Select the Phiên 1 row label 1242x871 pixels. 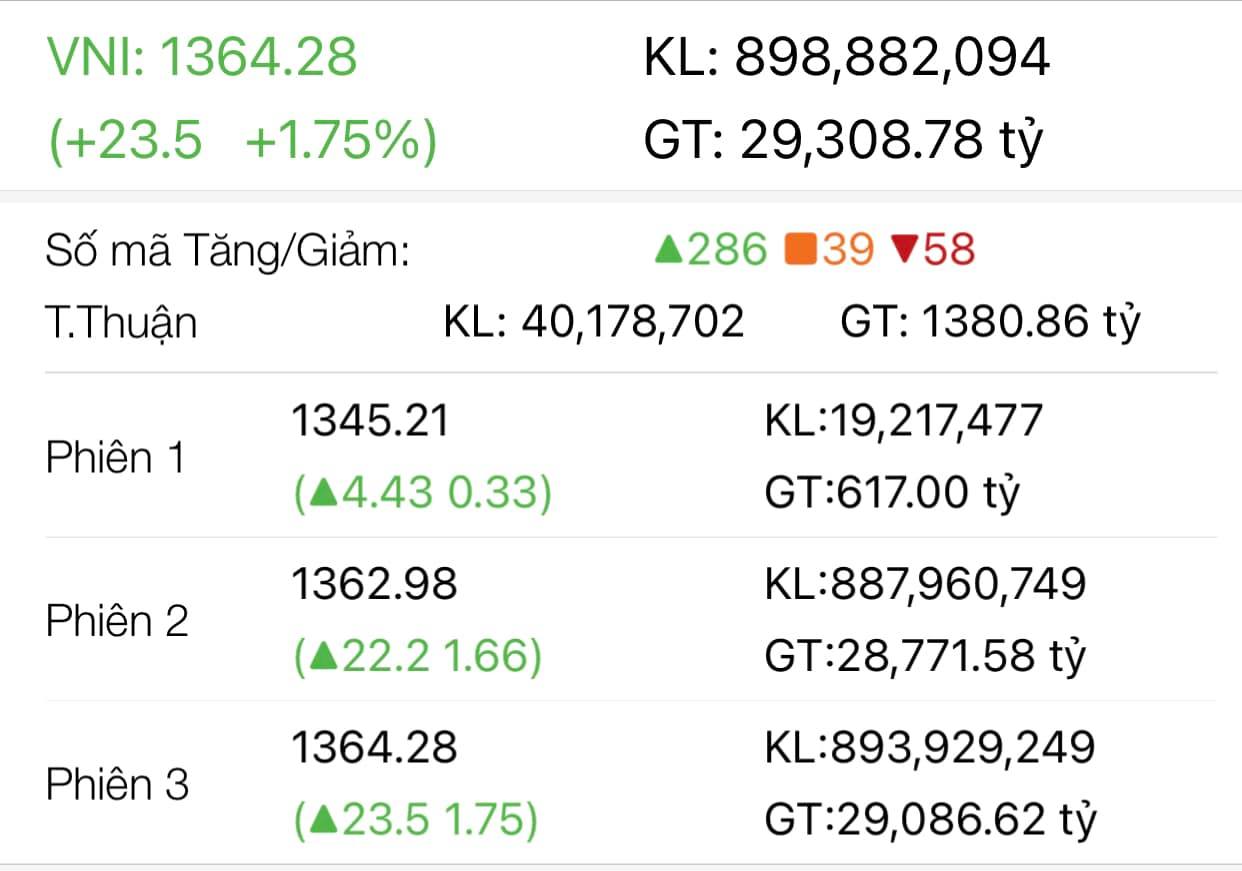pos(116,458)
